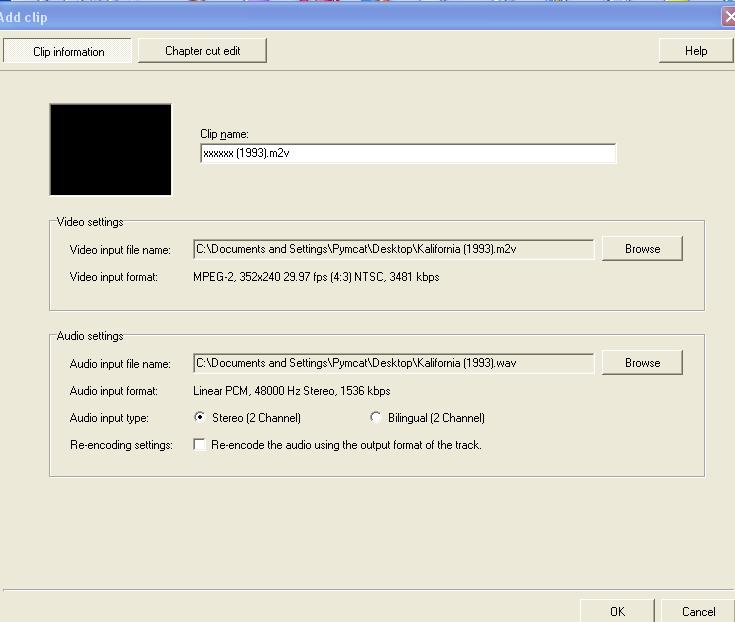Viewport: 735px width, 622px height.
Task: Open the Chapter cut edit tab
Action: point(202,51)
